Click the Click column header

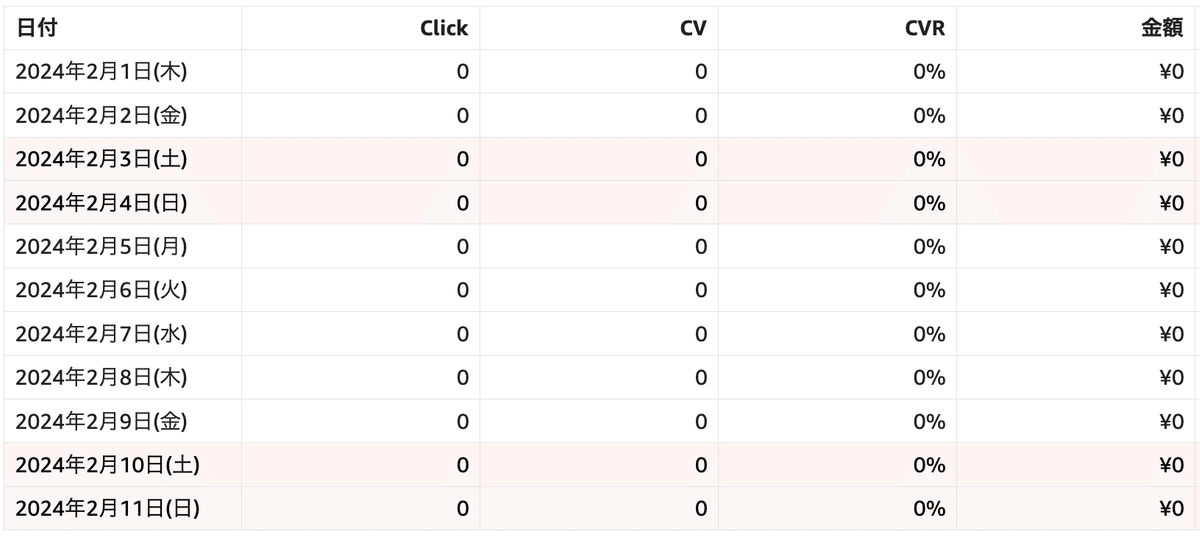pos(444,28)
